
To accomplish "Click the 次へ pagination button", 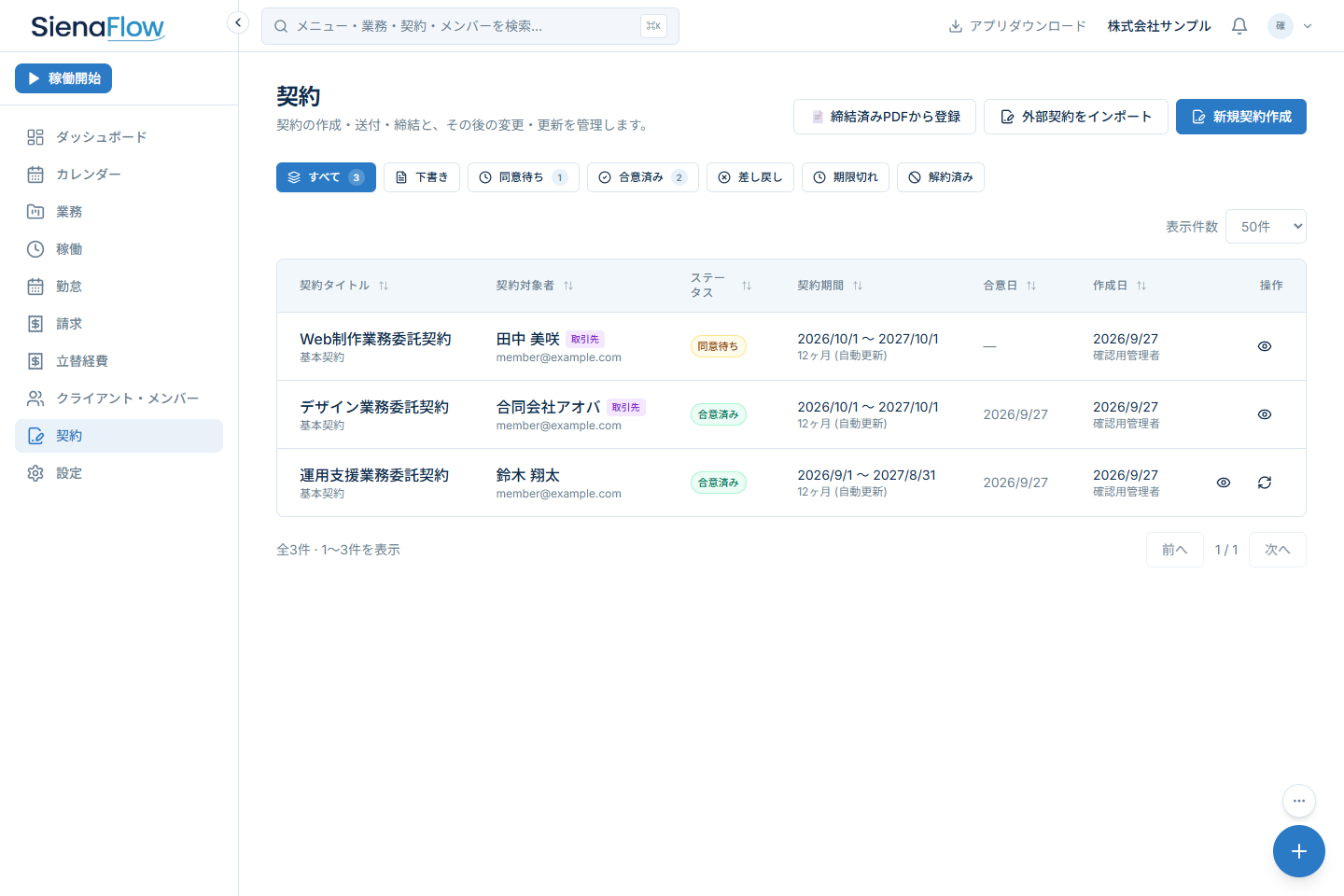I will pos(1278,550).
